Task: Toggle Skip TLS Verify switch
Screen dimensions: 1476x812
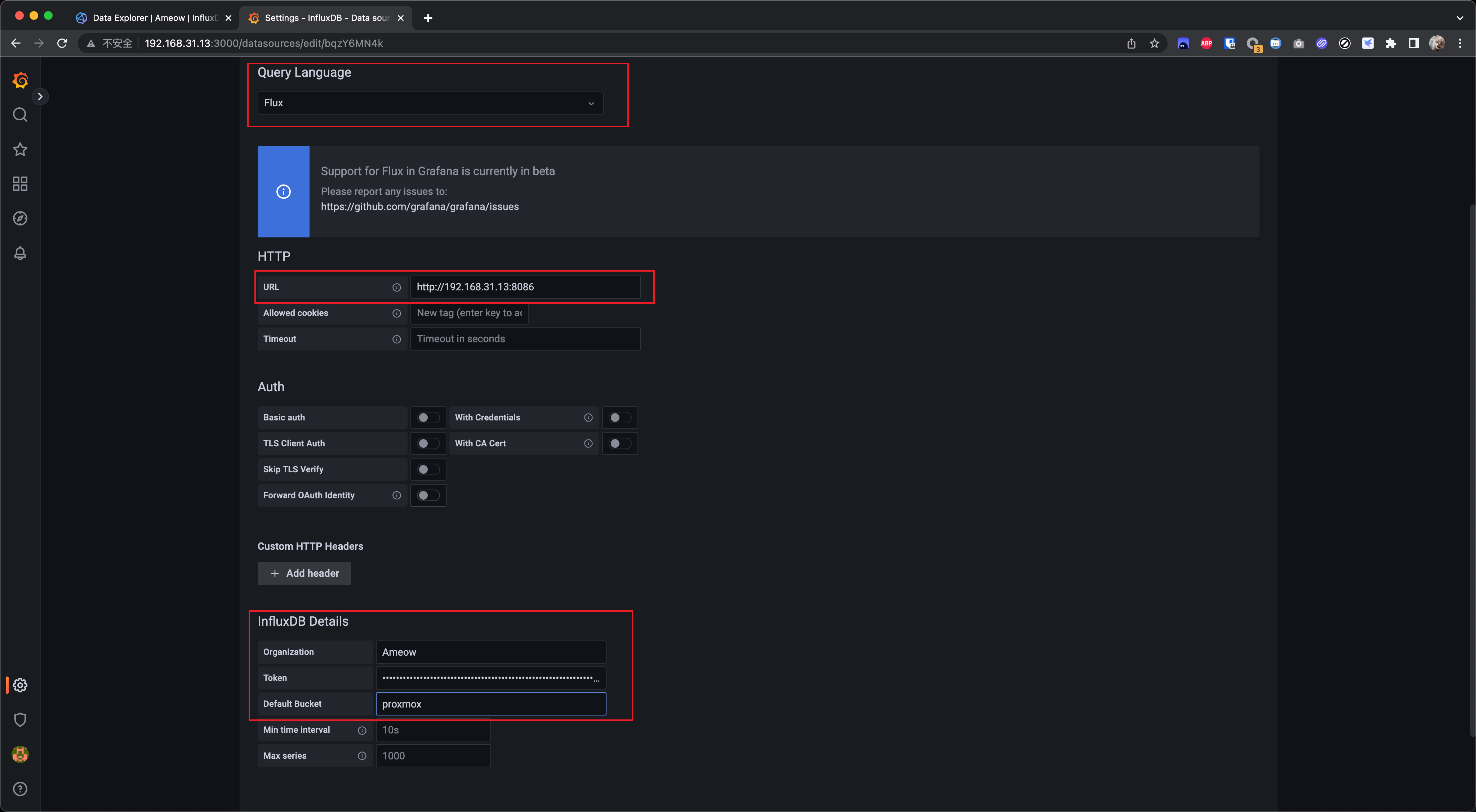Action: pos(428,469)
